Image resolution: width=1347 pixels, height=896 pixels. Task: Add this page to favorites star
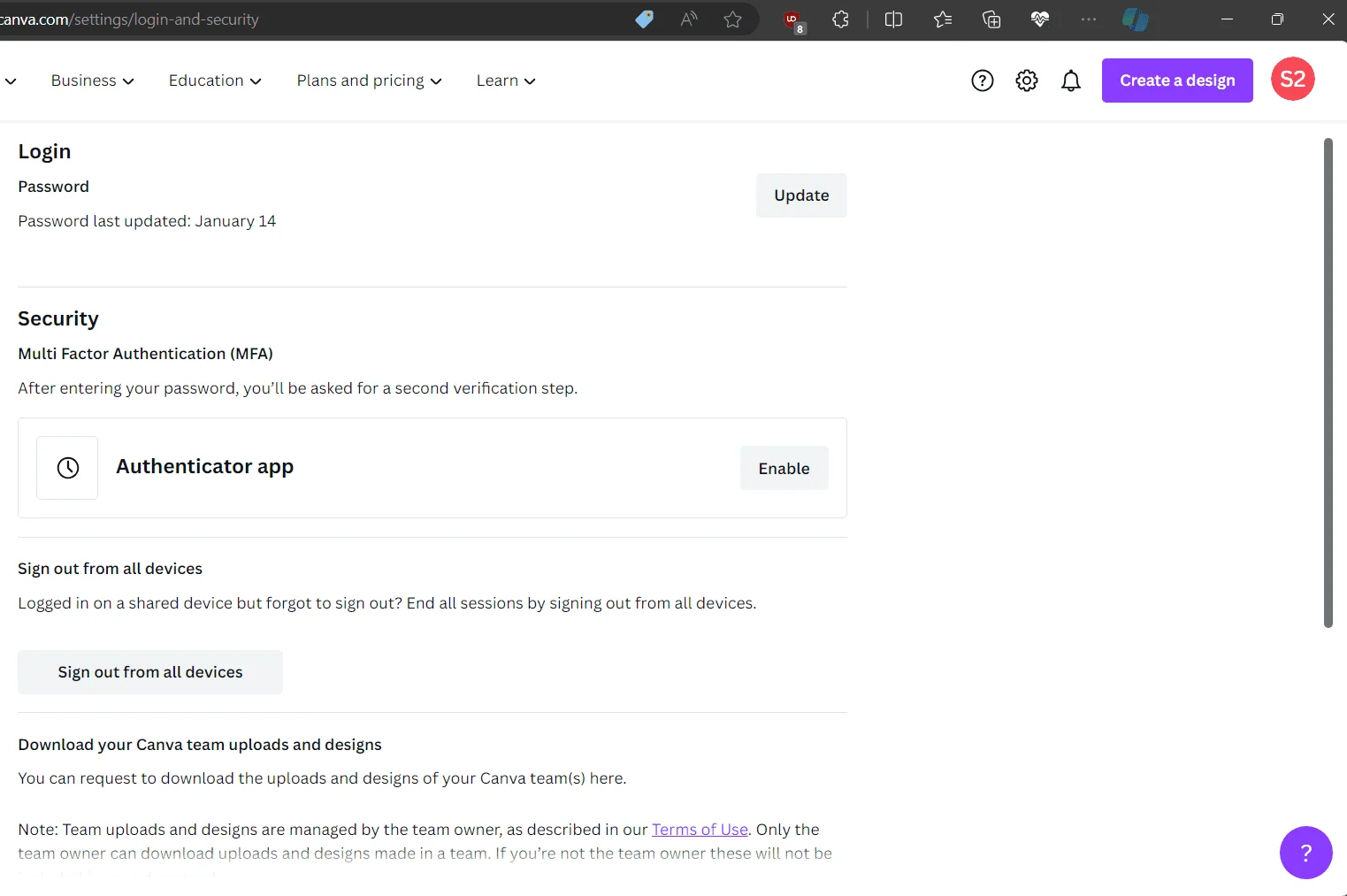pyautogui.click(x=732, y=19)
